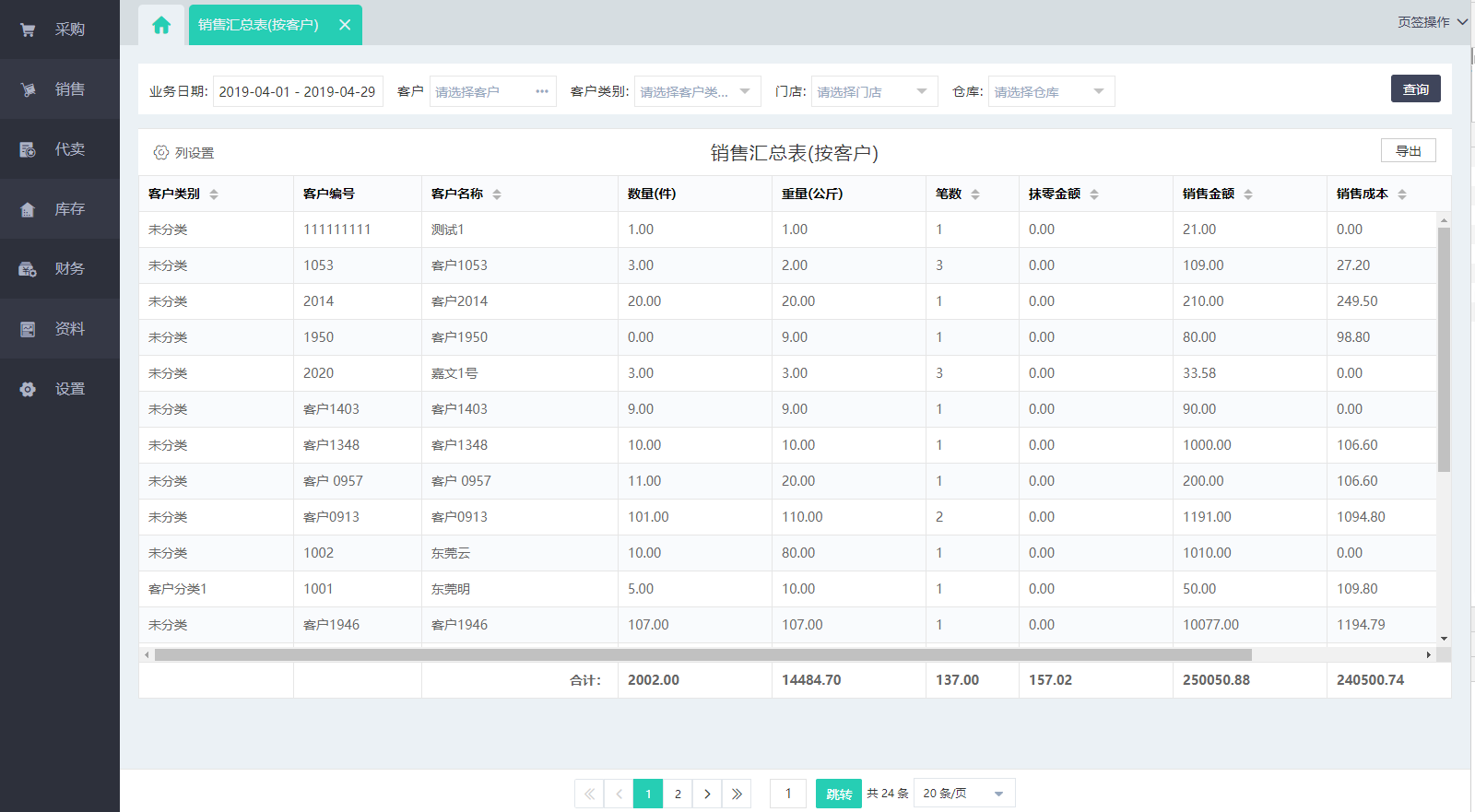
Task: Click the 查询 search button
Action: tap(1415, 88)
